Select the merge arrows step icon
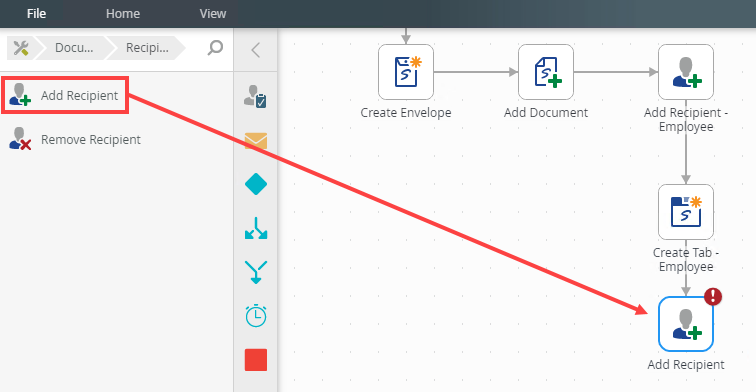The image size is (756, 392). [x=256, y=272]
